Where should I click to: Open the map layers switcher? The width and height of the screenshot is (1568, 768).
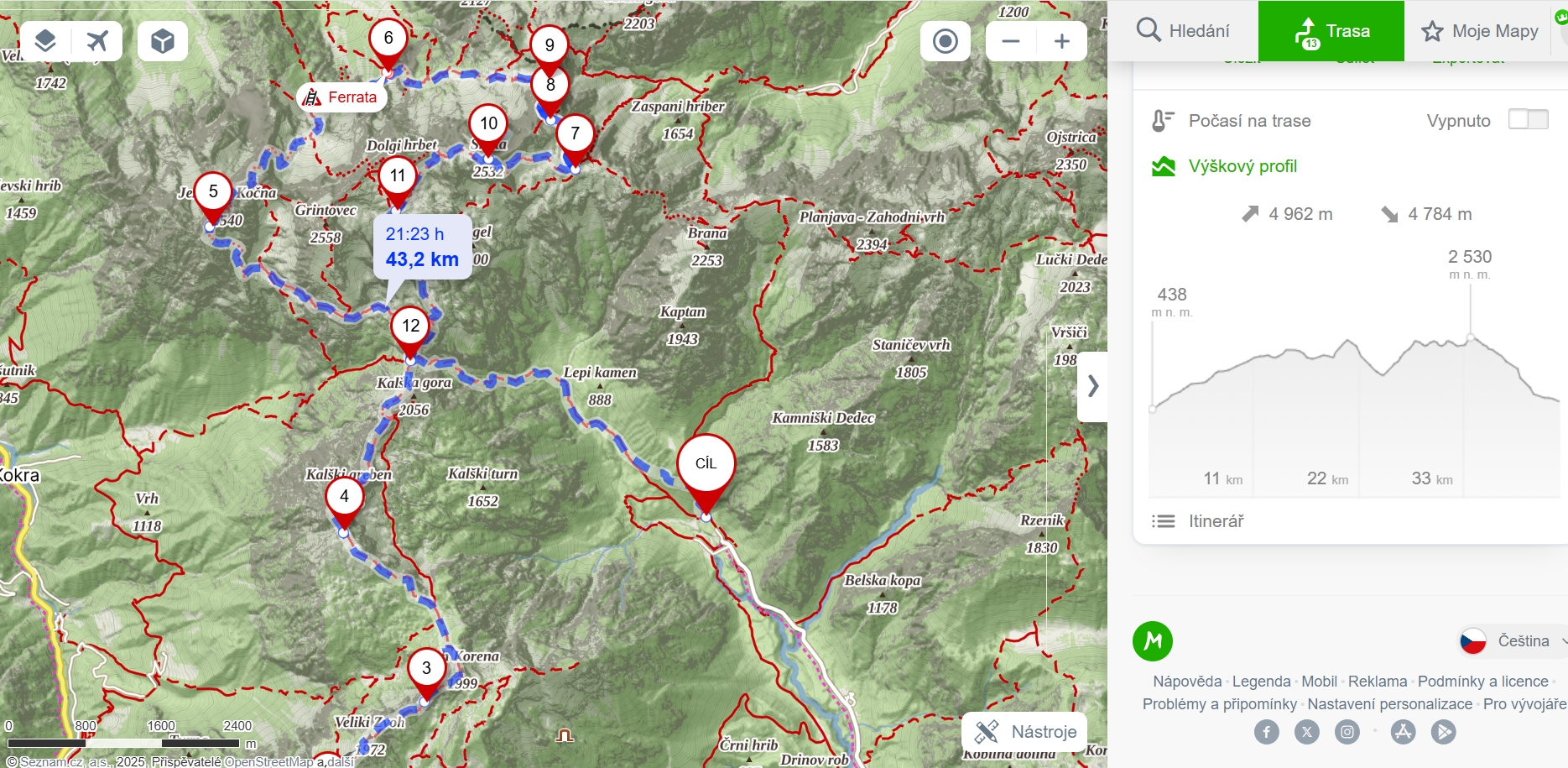point(45,40)
